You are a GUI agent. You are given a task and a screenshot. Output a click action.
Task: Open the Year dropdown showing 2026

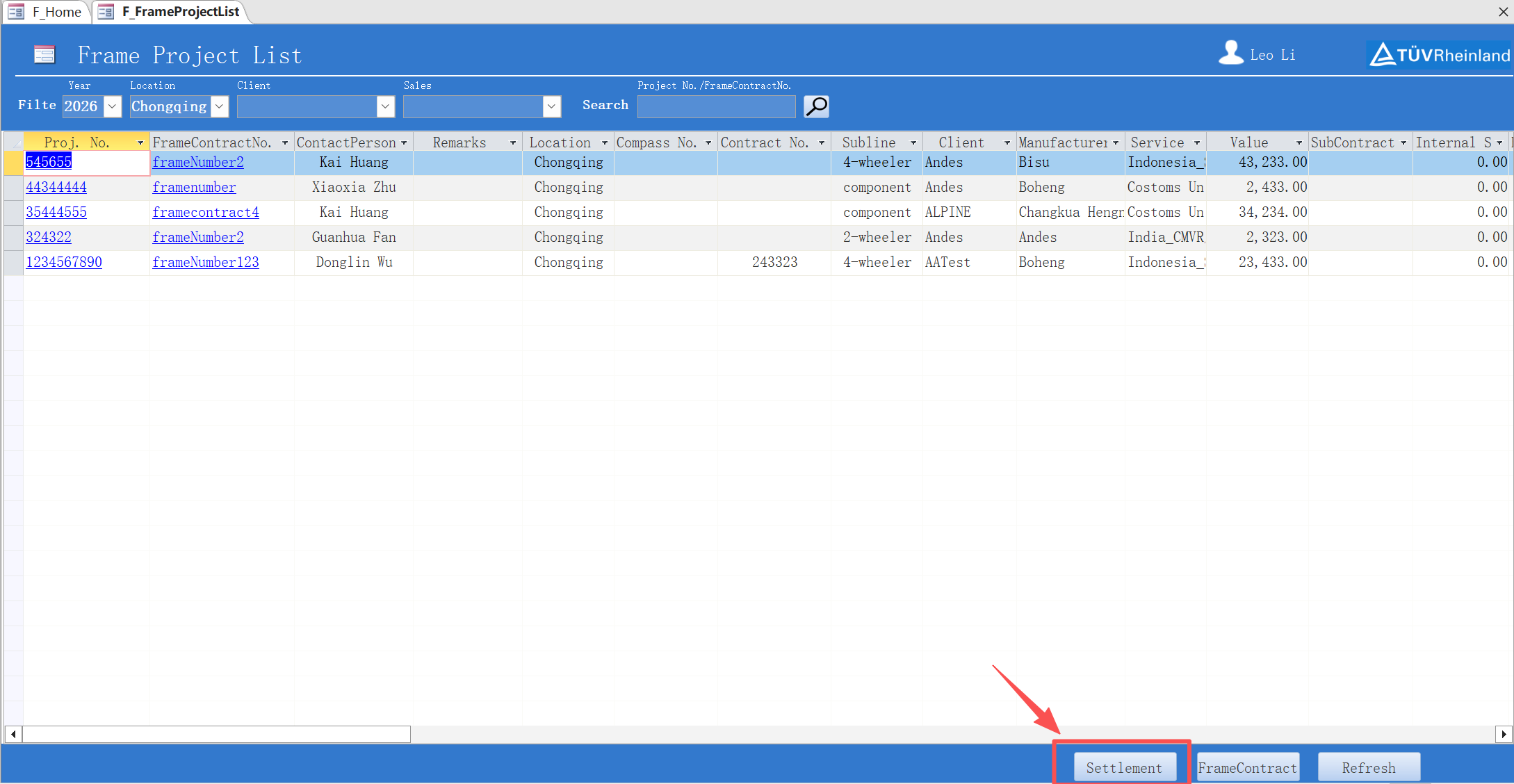click(112, 106)
